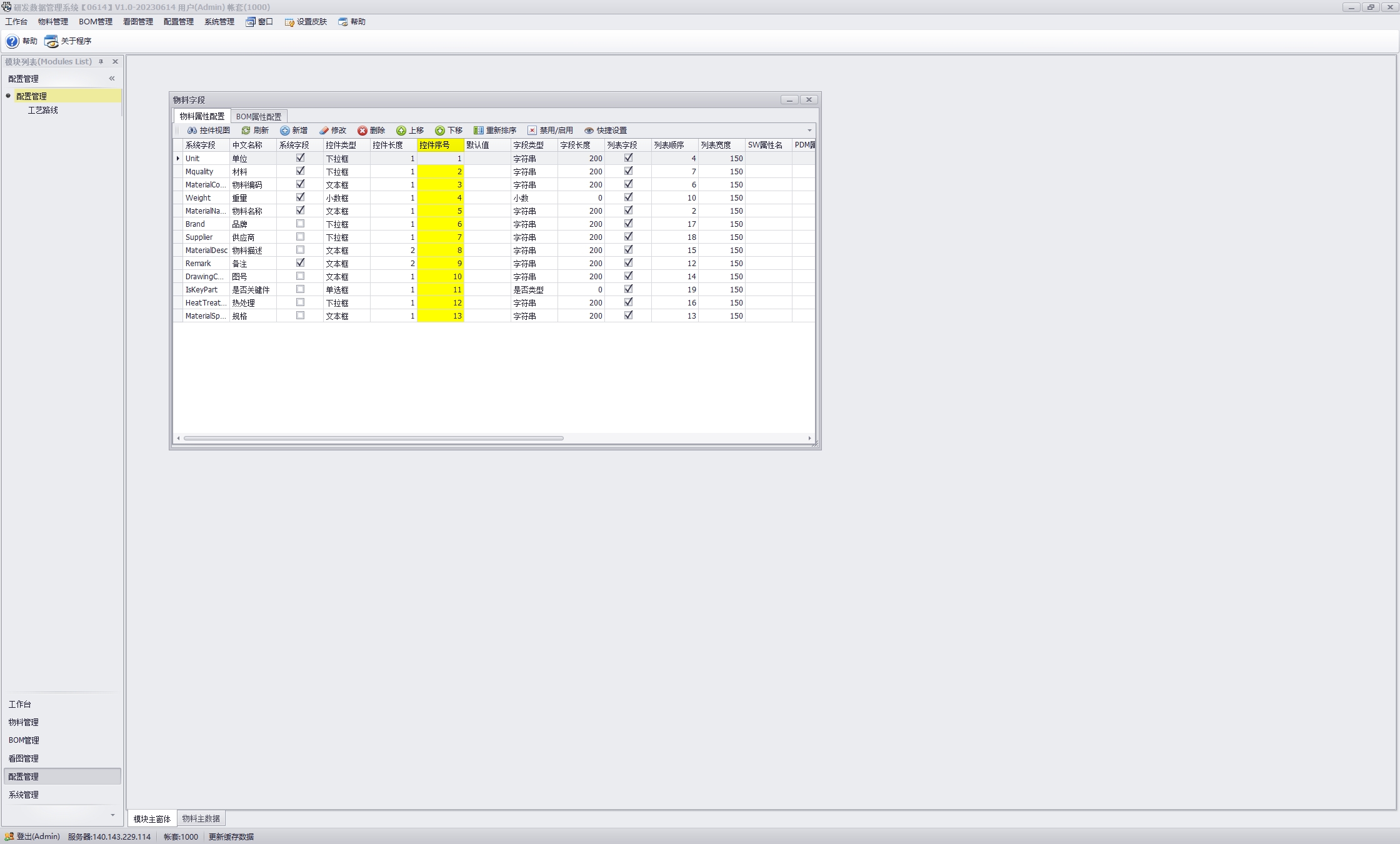
Task: Toggle 系统字段 checkbox for Brand row
Action: (300, 224)
